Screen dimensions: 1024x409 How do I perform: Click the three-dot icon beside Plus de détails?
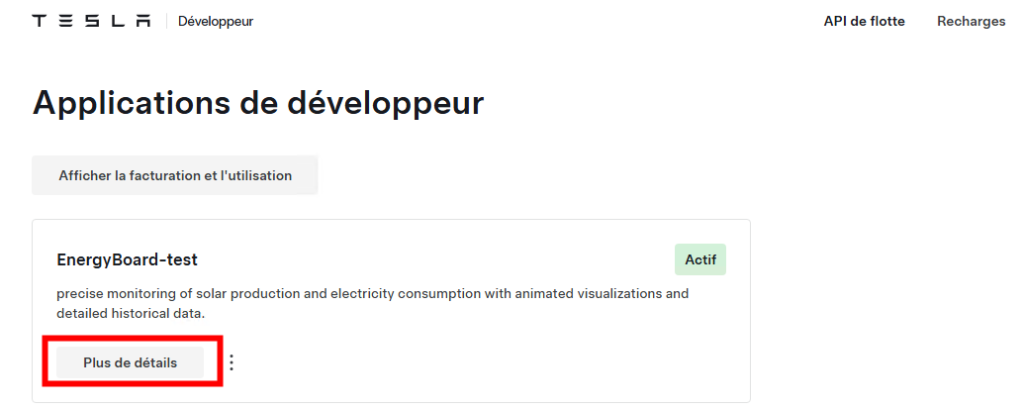(x=231, y=363)
